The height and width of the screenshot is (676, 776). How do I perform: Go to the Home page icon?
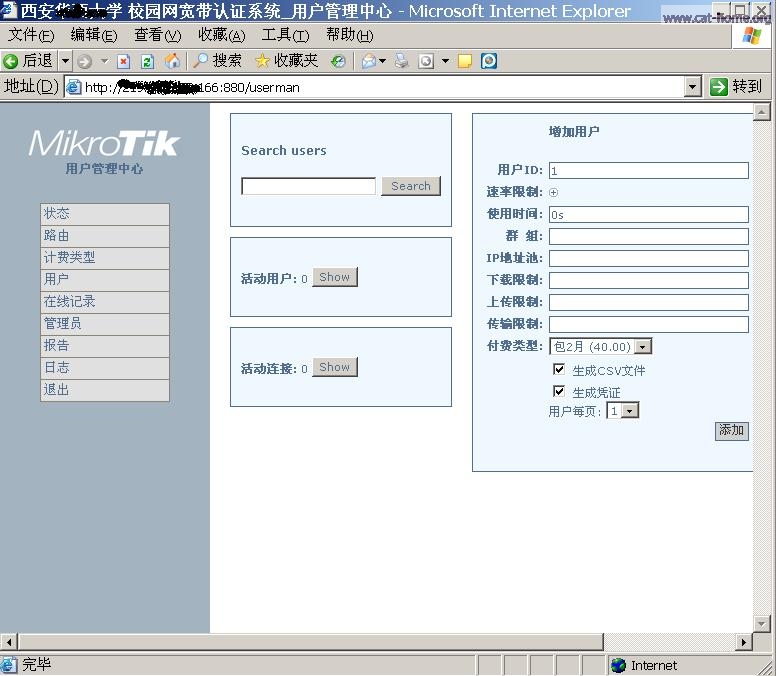(x=172, y=61)
